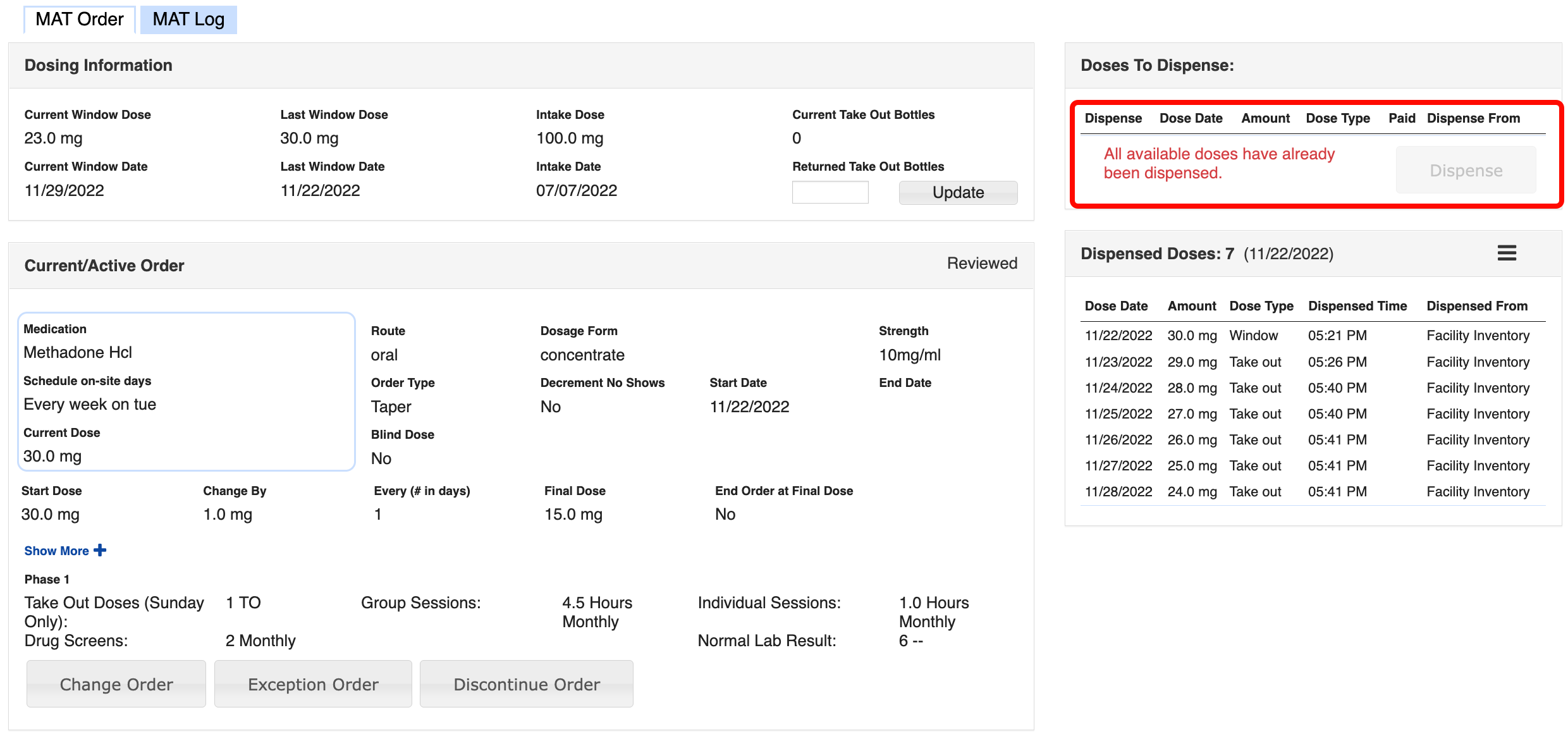Switch to the MAT Log tab

pos(188,20)
